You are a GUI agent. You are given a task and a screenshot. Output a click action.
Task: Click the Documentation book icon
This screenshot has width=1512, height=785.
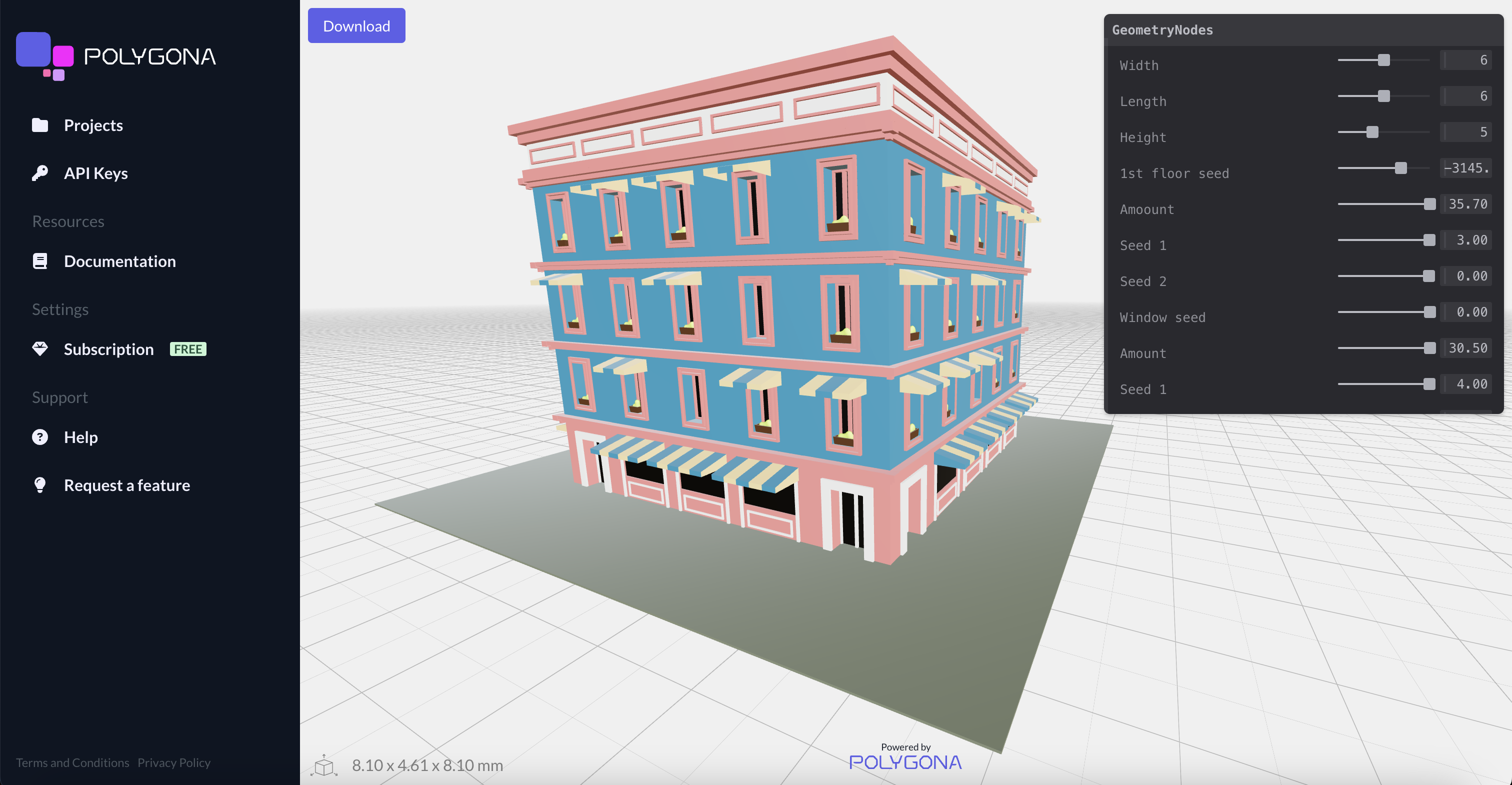[x=40, y=261]
